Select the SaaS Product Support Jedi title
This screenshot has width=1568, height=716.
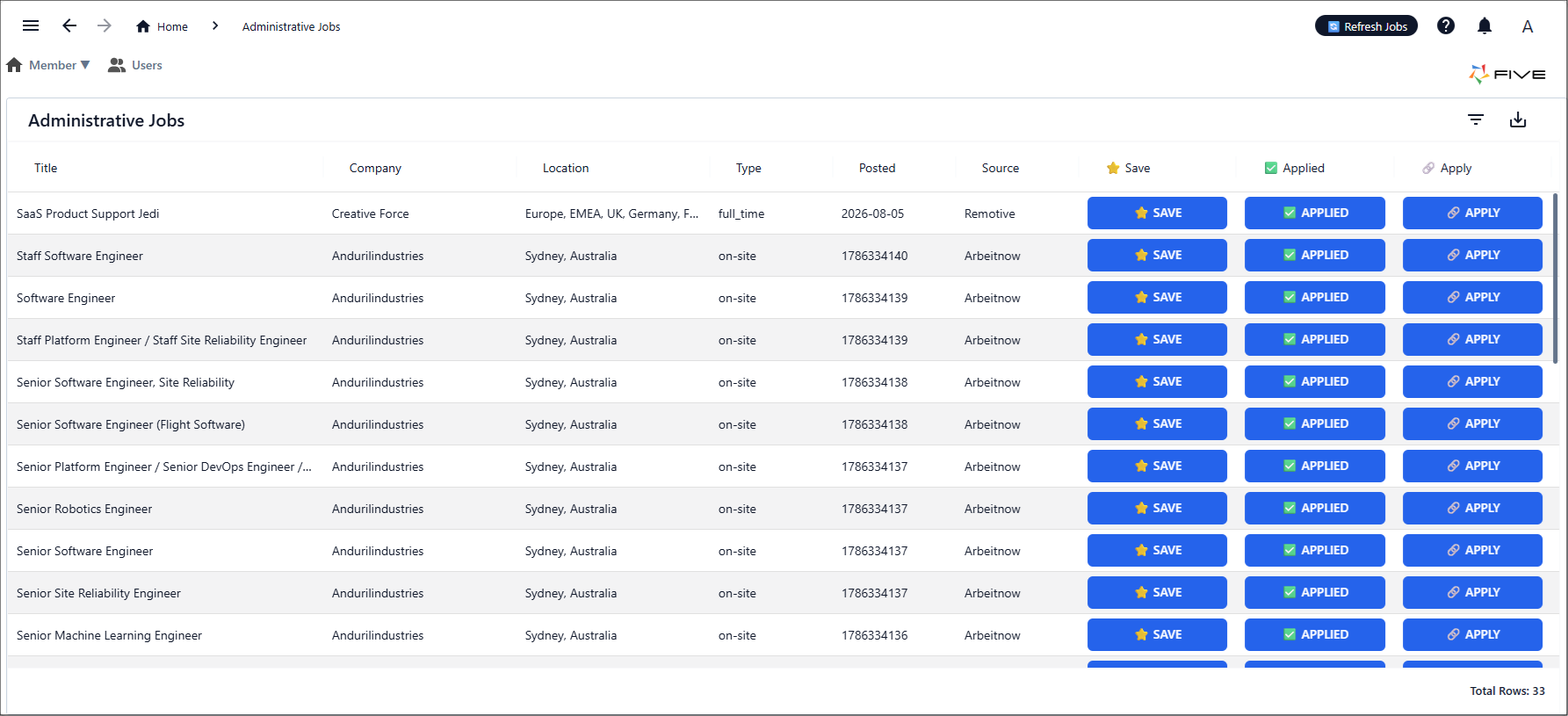tap(88, 213)
